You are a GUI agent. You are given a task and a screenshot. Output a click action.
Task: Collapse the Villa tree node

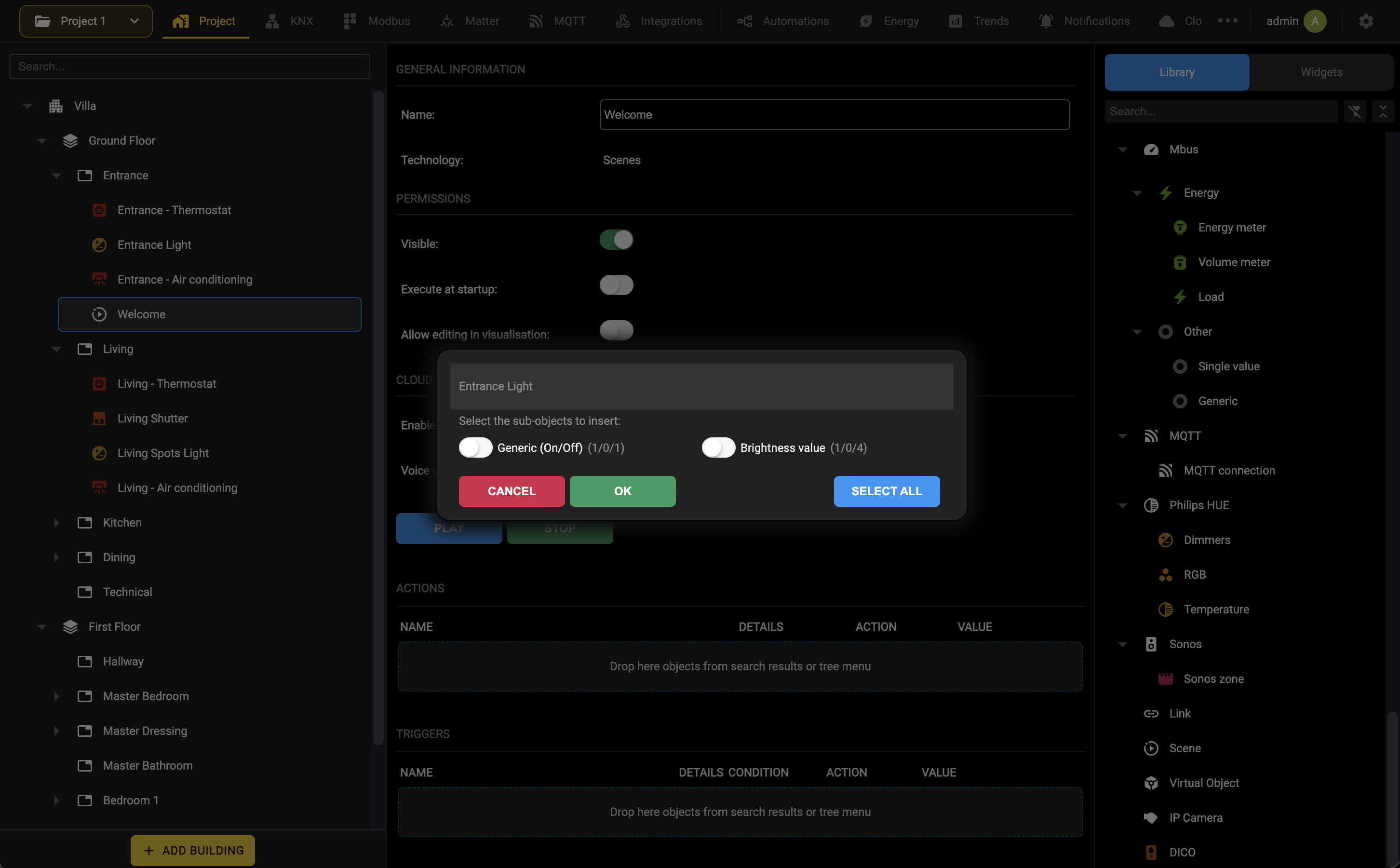(27, 106)
